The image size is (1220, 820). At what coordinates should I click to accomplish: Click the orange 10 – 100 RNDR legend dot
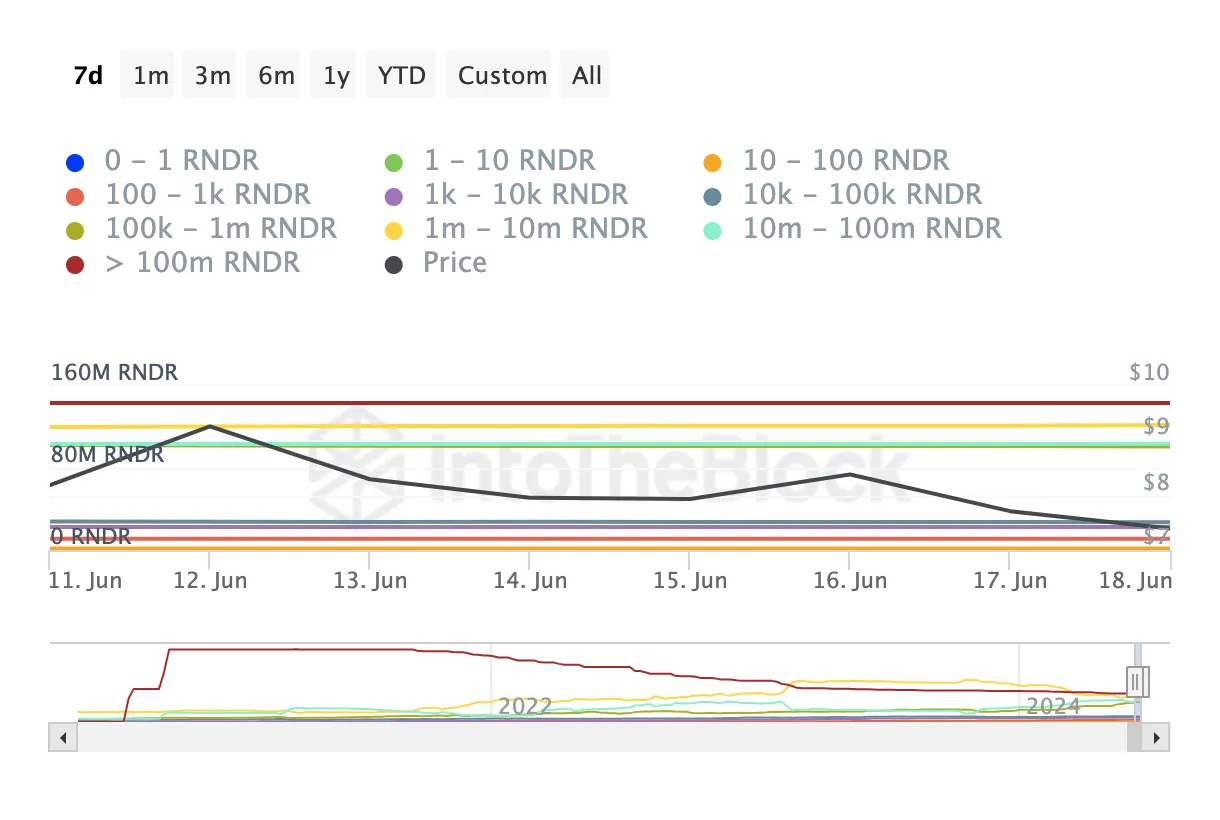click(713, 160)
